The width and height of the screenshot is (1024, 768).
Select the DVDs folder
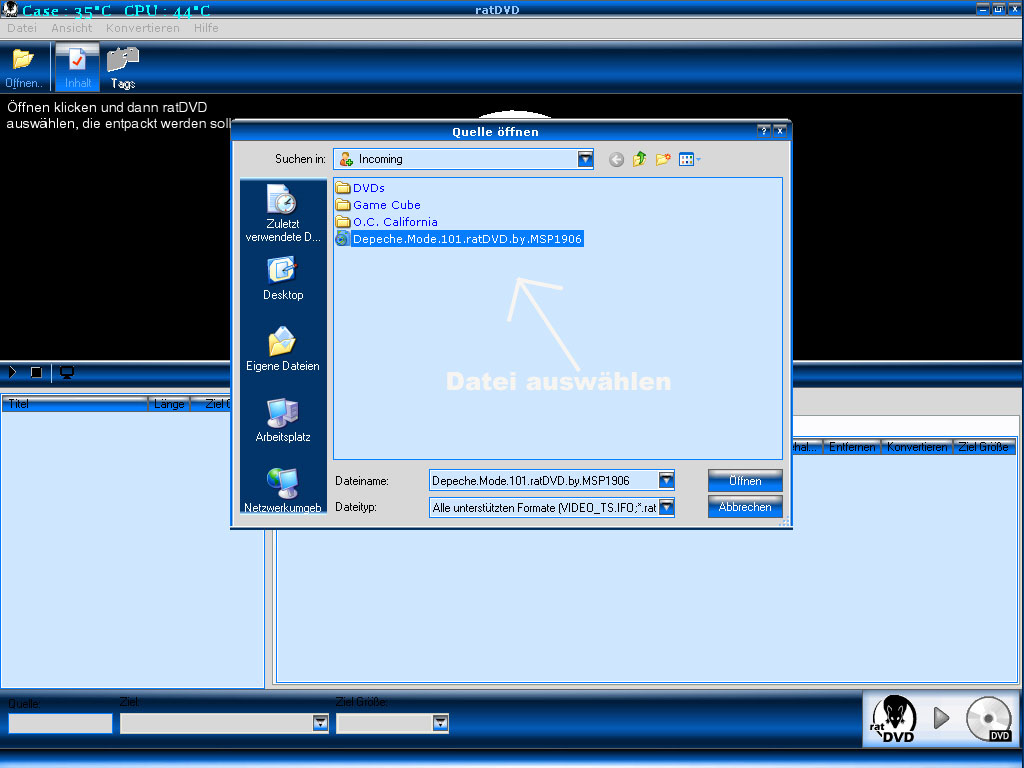point(360,188)
